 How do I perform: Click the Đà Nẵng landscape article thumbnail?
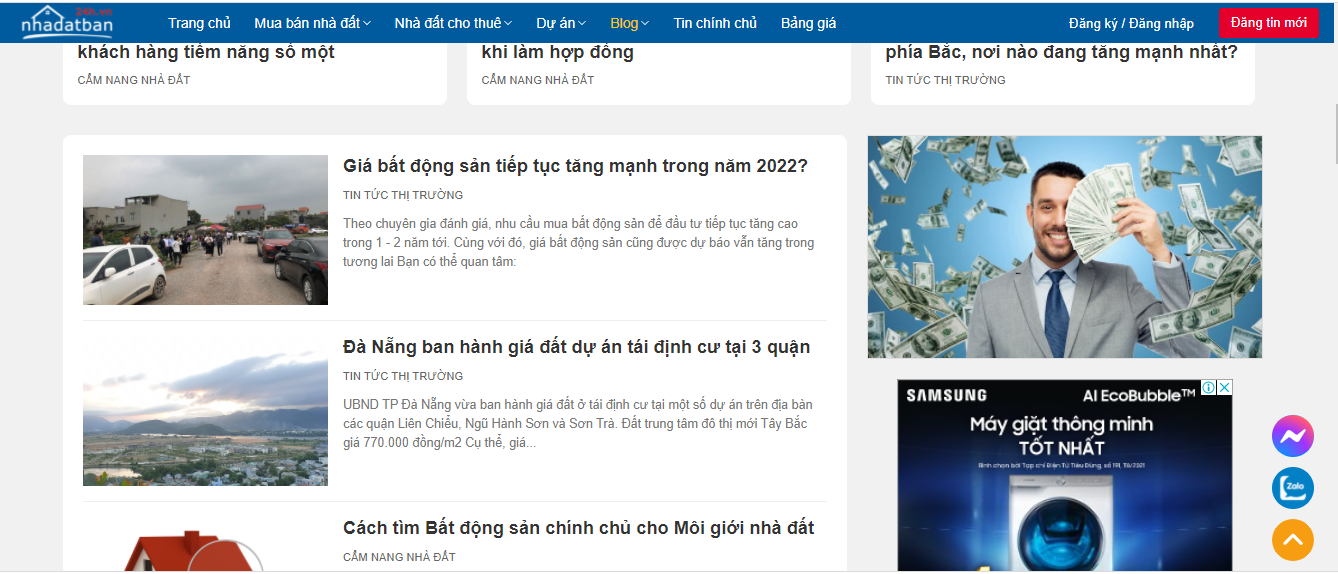point(205,411)
